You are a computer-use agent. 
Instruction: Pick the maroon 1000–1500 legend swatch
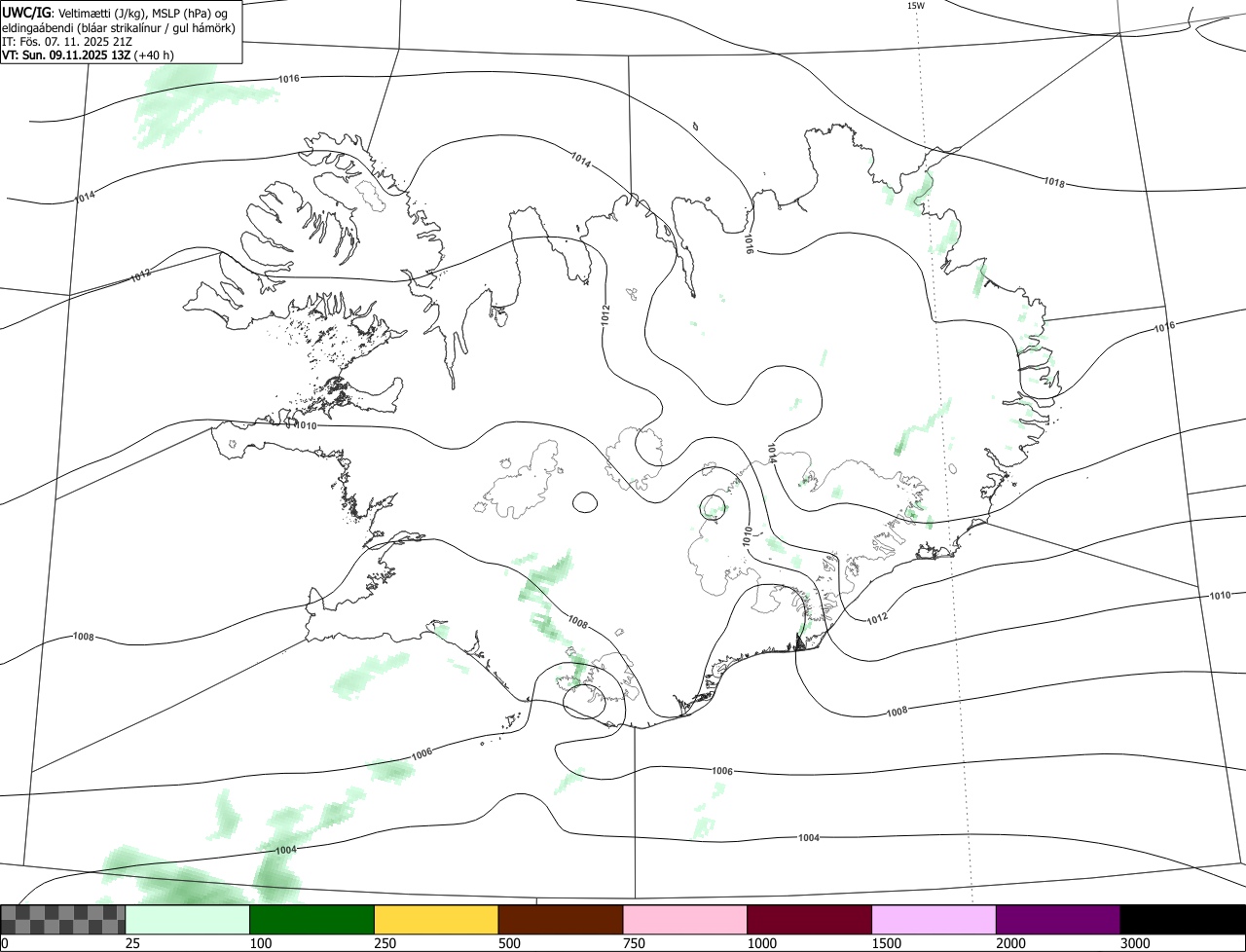point(810,919)
